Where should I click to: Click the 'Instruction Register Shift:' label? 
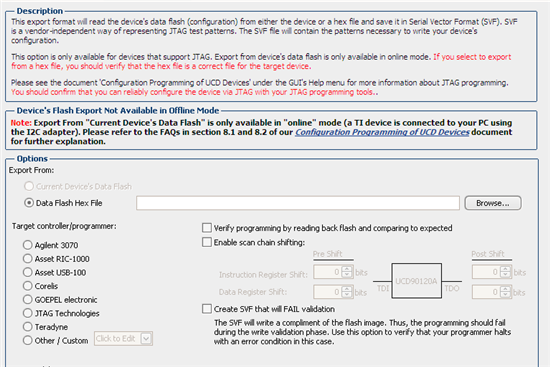tap(263, 275)
